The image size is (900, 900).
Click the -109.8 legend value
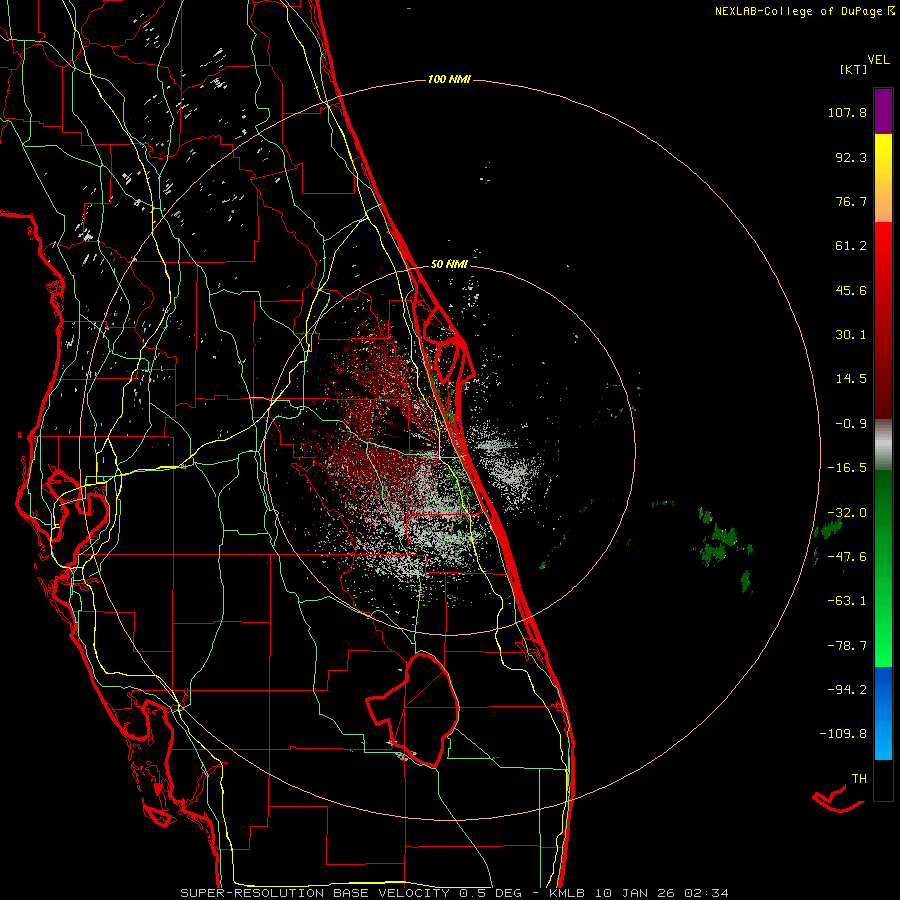tap(843, 734)
